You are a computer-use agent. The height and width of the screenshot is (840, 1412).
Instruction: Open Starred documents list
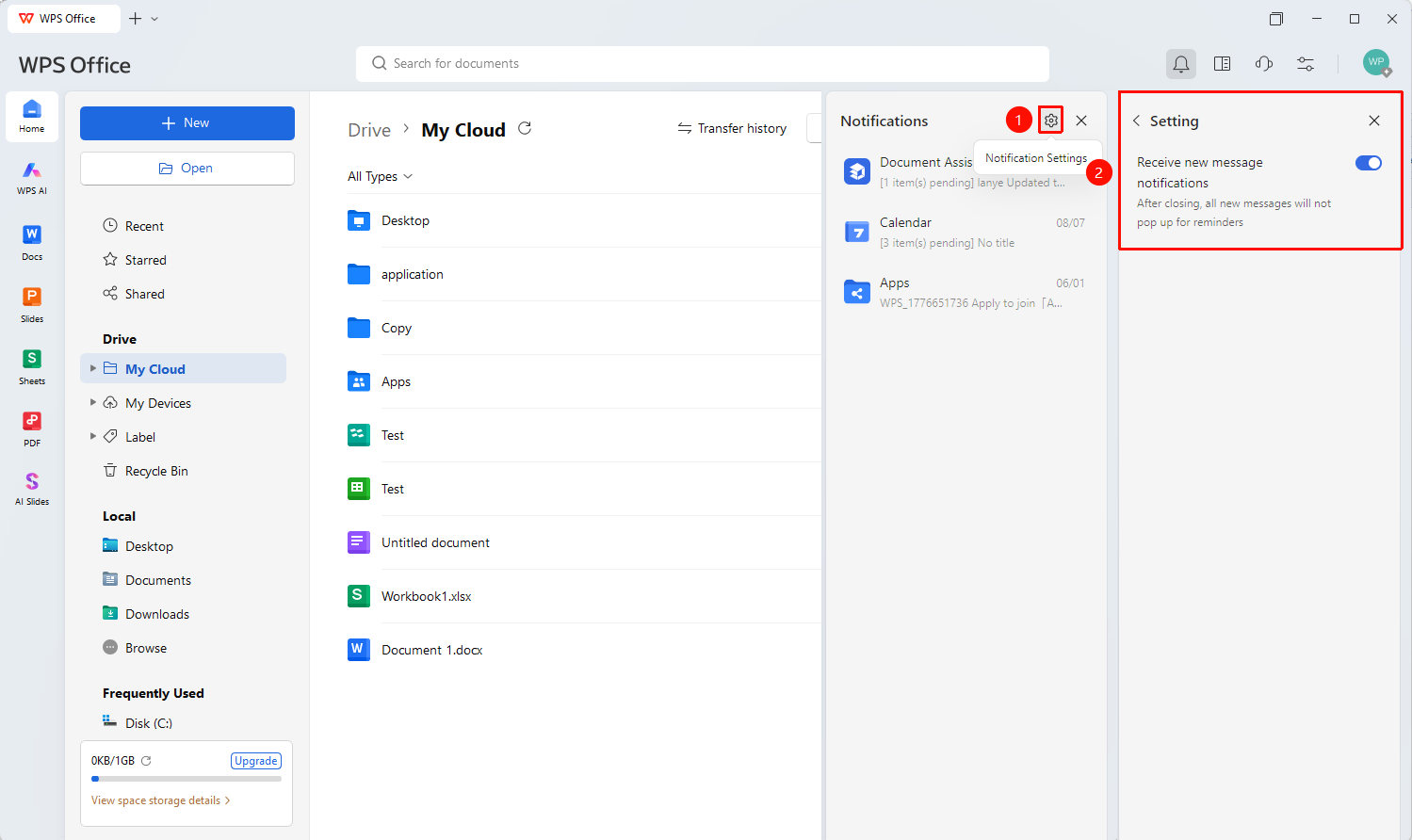point(135,260)
